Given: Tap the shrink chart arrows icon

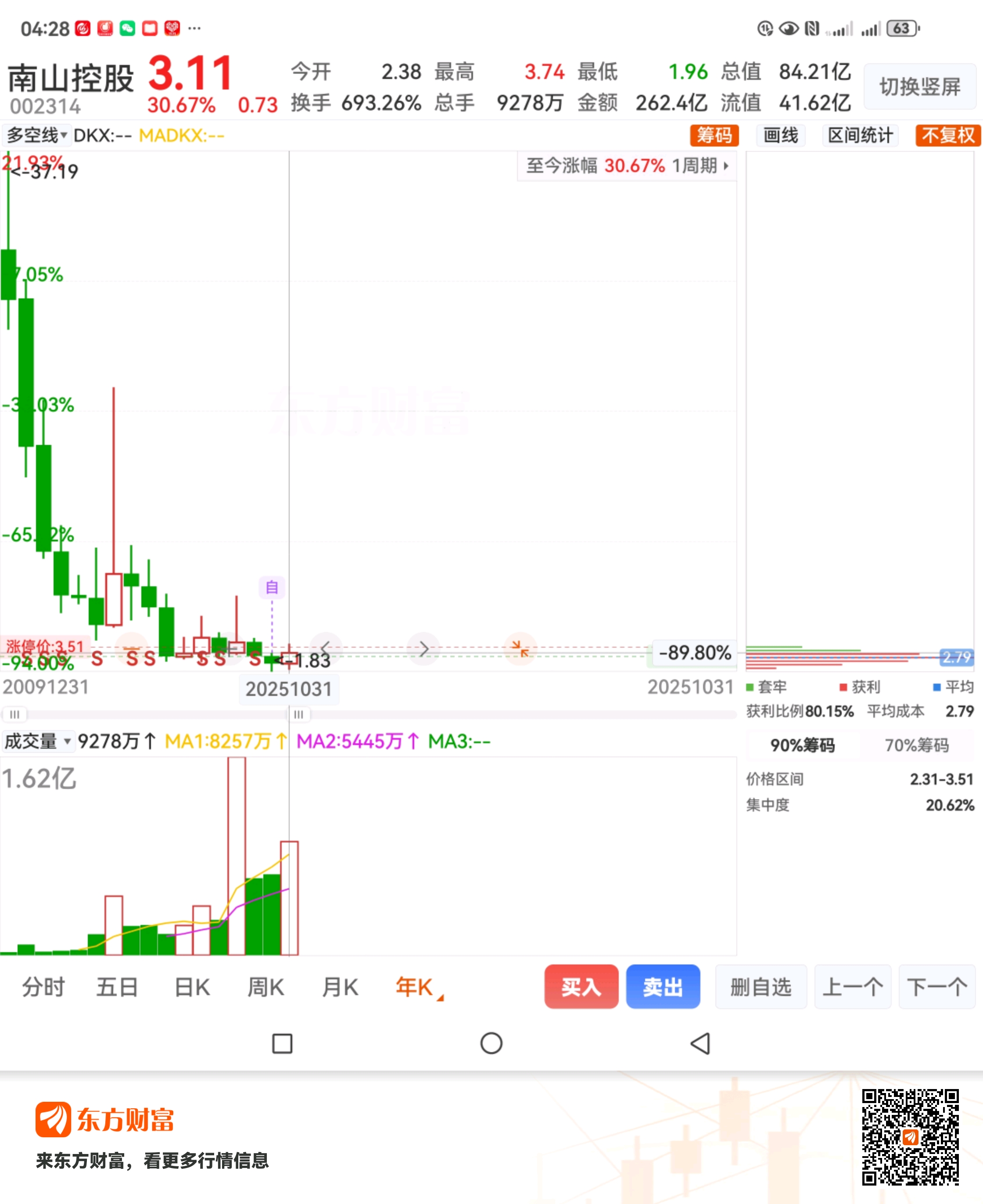Looking at the screenshot, I should click(x=520, y=649).
